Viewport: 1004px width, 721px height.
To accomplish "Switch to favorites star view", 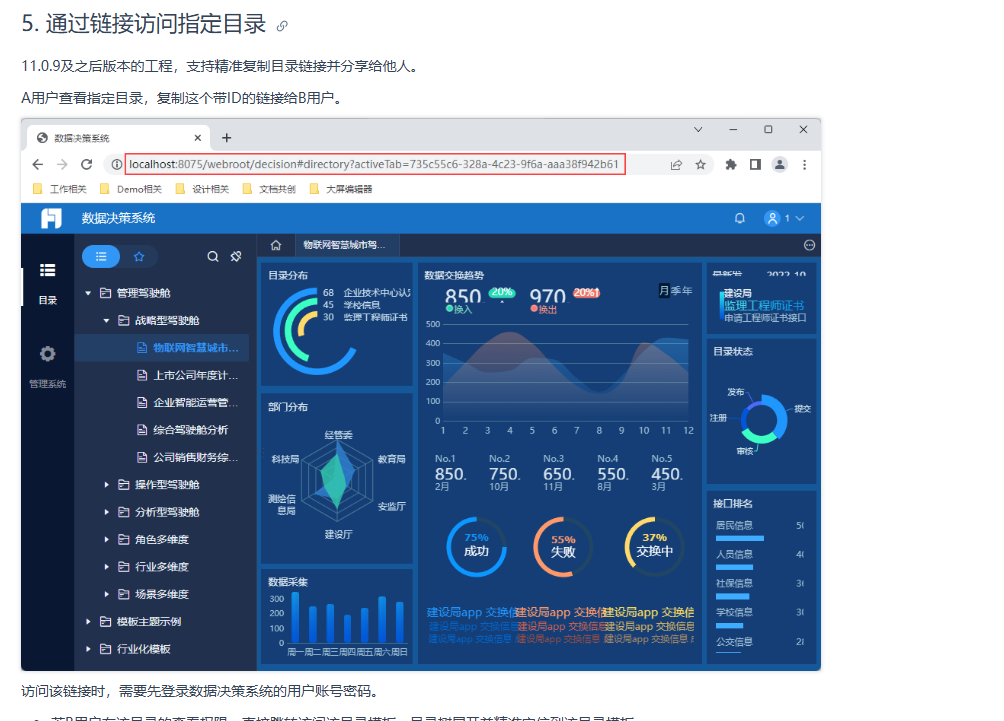I will click(x=139, y=257).
